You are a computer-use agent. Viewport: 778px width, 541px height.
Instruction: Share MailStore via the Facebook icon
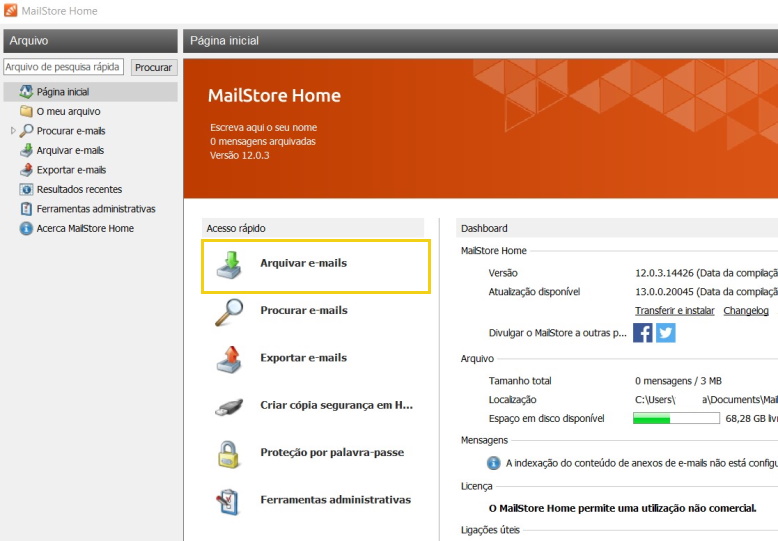[643, 333]
